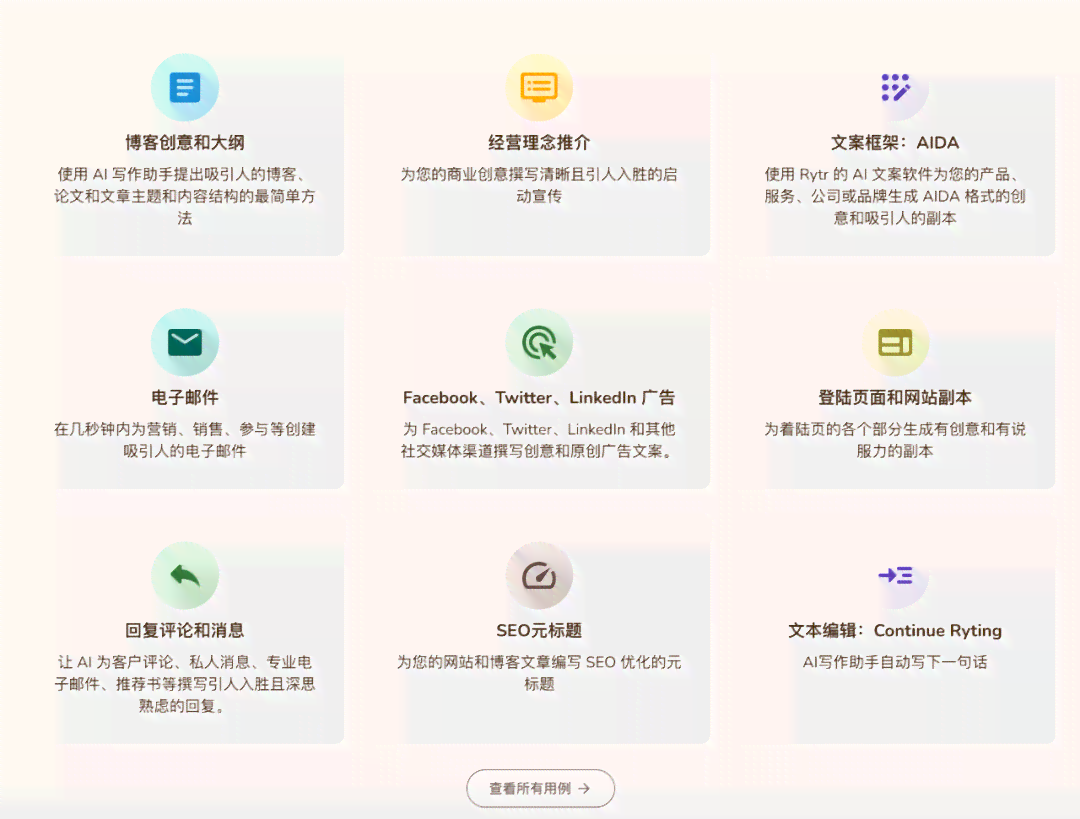The height and width of the screenshot is (819, 1080).
Task: Click the green envelope email icon
Action: (185, 342)
